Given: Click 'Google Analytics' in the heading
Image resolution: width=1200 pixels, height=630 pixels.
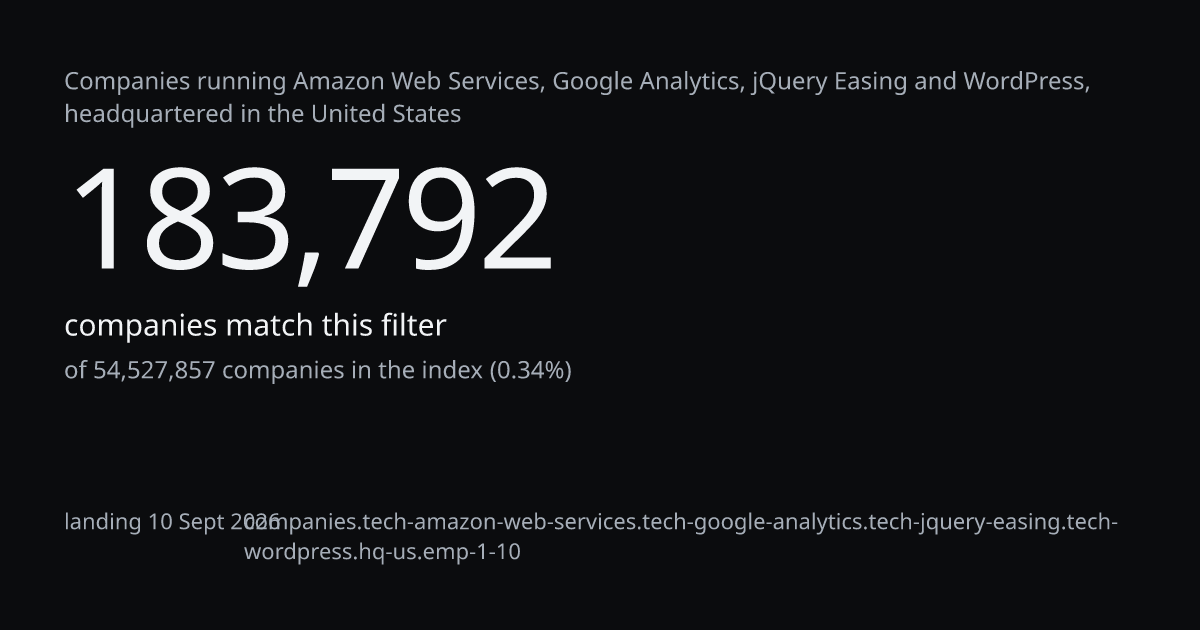Looking at the screenshot, I should (647, 82).
